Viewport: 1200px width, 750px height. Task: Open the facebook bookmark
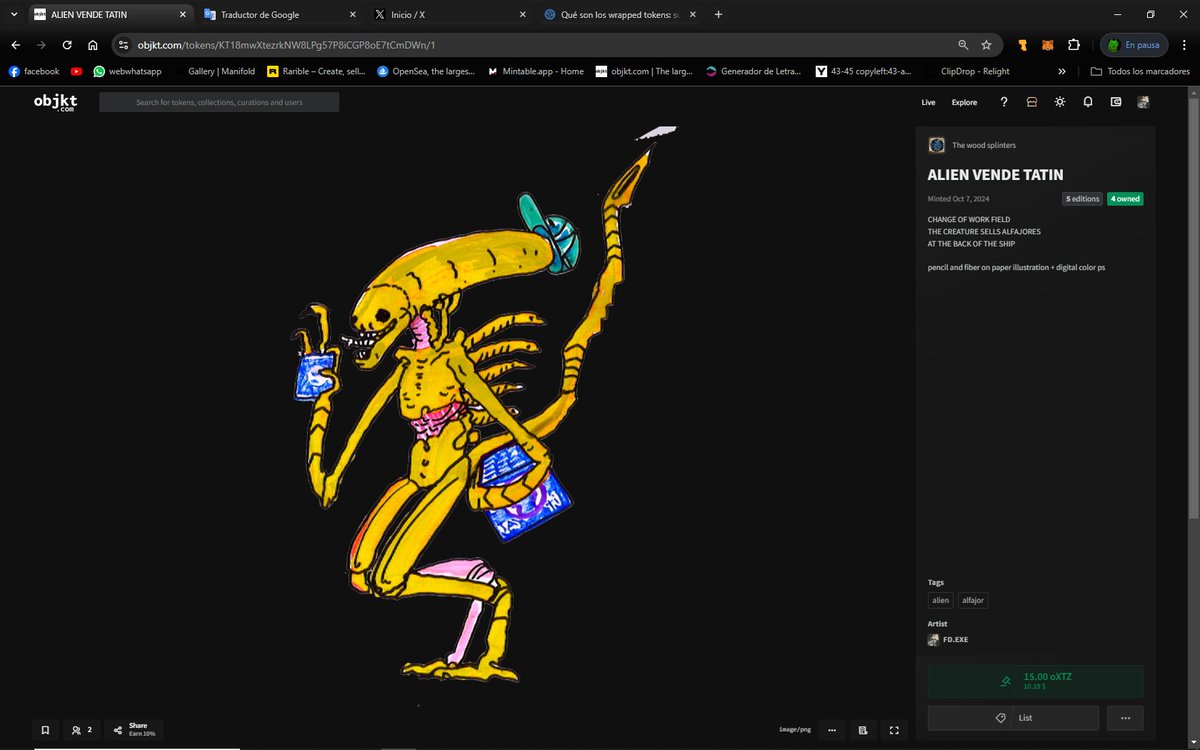click(x=34, y=71)
